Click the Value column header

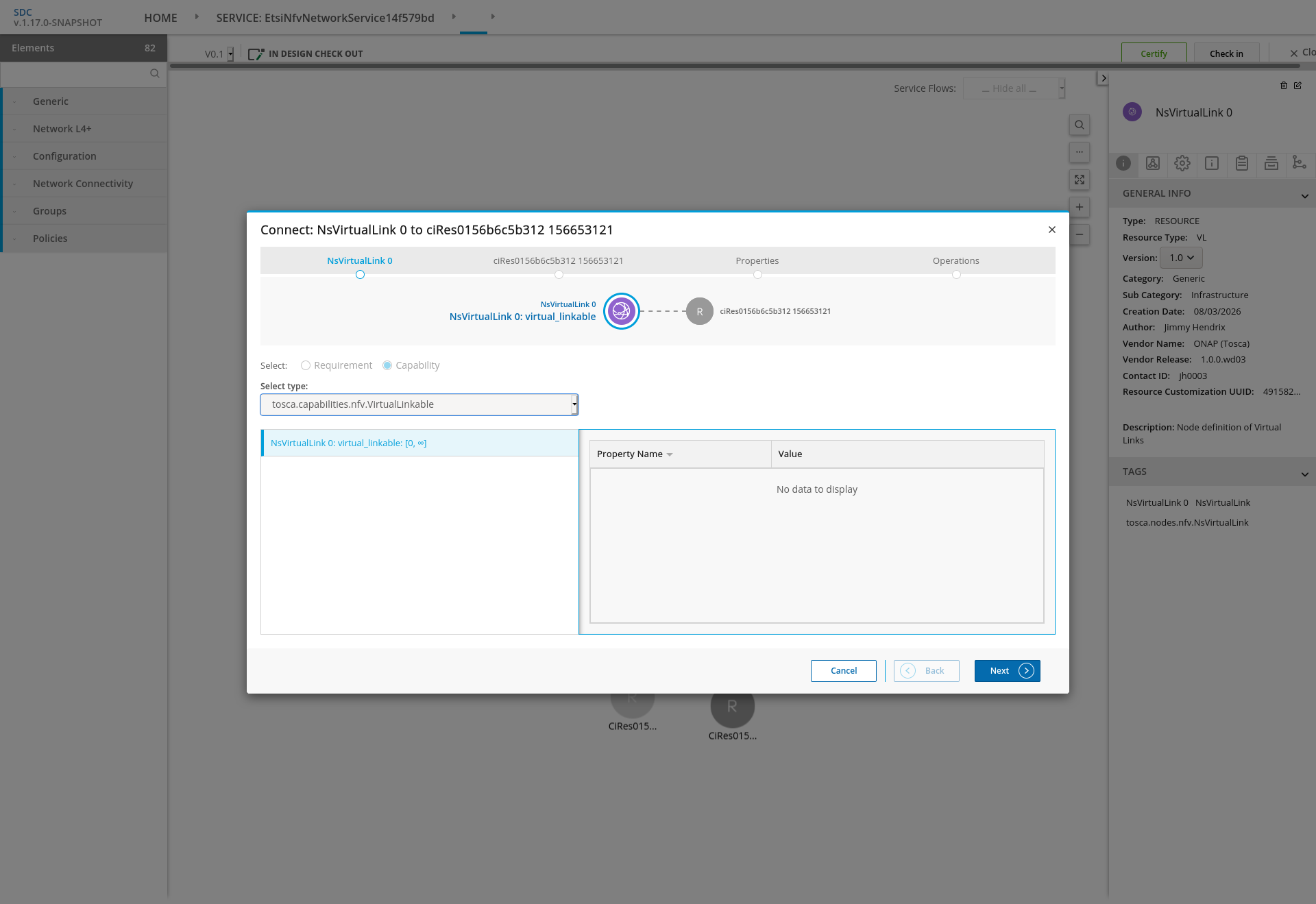pos(907,454)
